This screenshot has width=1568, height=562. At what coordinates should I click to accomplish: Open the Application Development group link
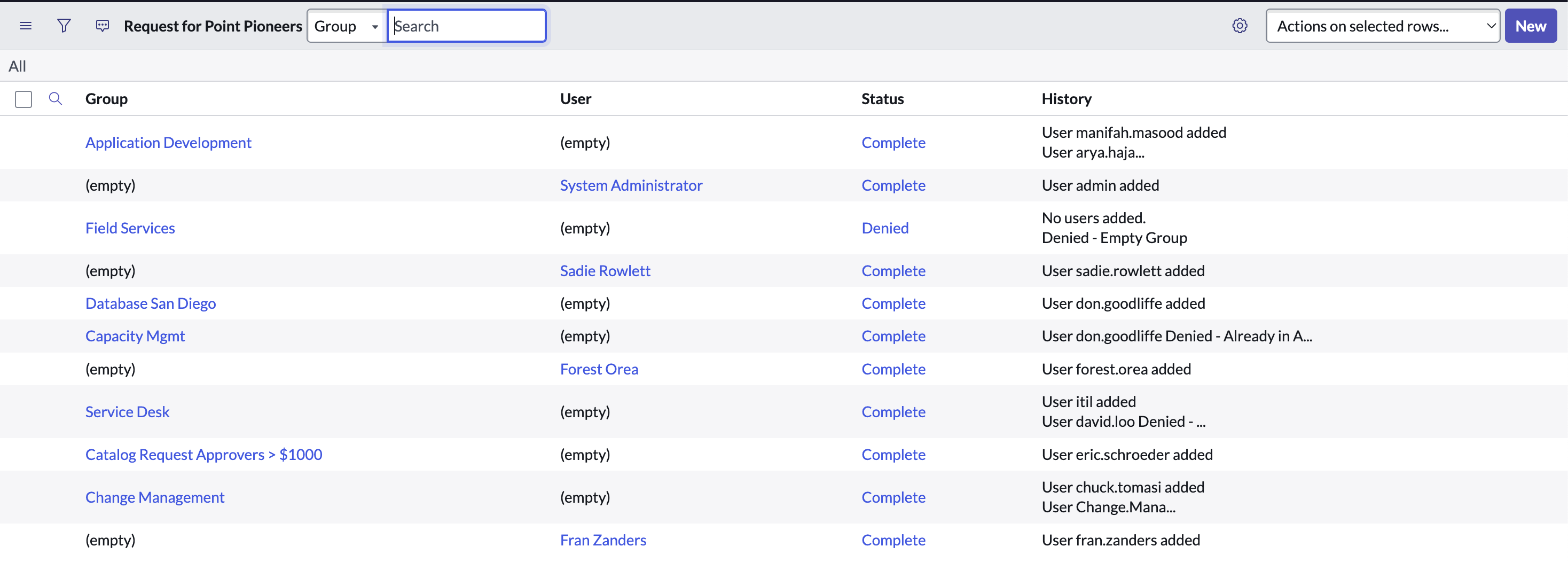coord(168,143)
